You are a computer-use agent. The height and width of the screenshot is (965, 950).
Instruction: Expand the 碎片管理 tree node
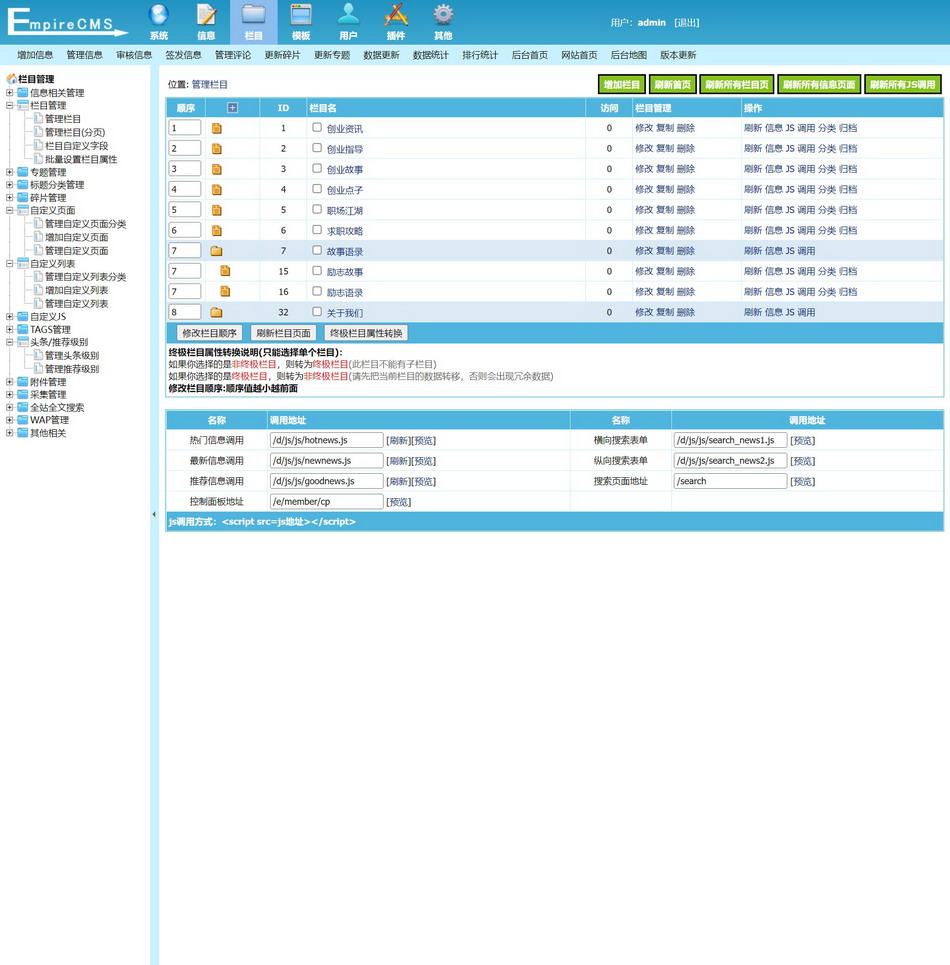[10, 198]
